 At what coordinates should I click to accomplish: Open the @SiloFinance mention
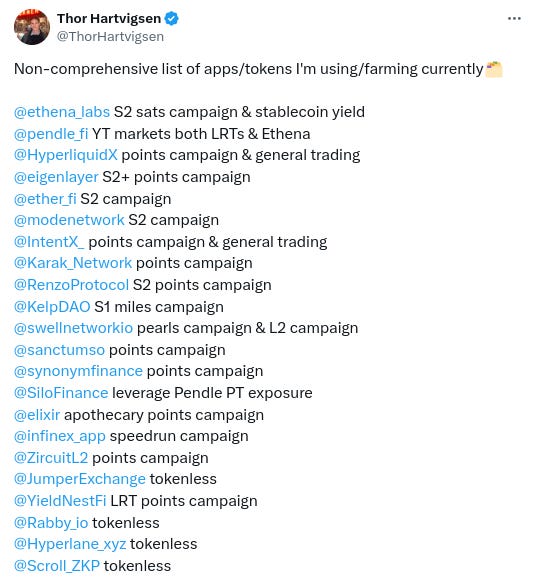[x=61, y=393]
